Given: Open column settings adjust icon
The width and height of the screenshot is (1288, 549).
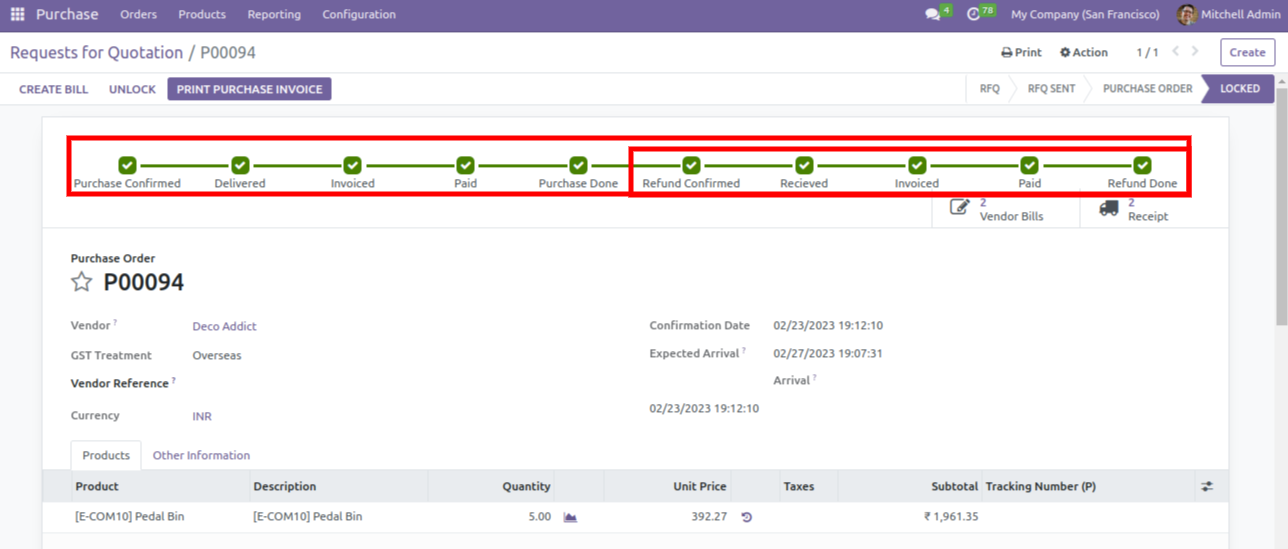Looking at the screenshot, I should coord(1207,486).
